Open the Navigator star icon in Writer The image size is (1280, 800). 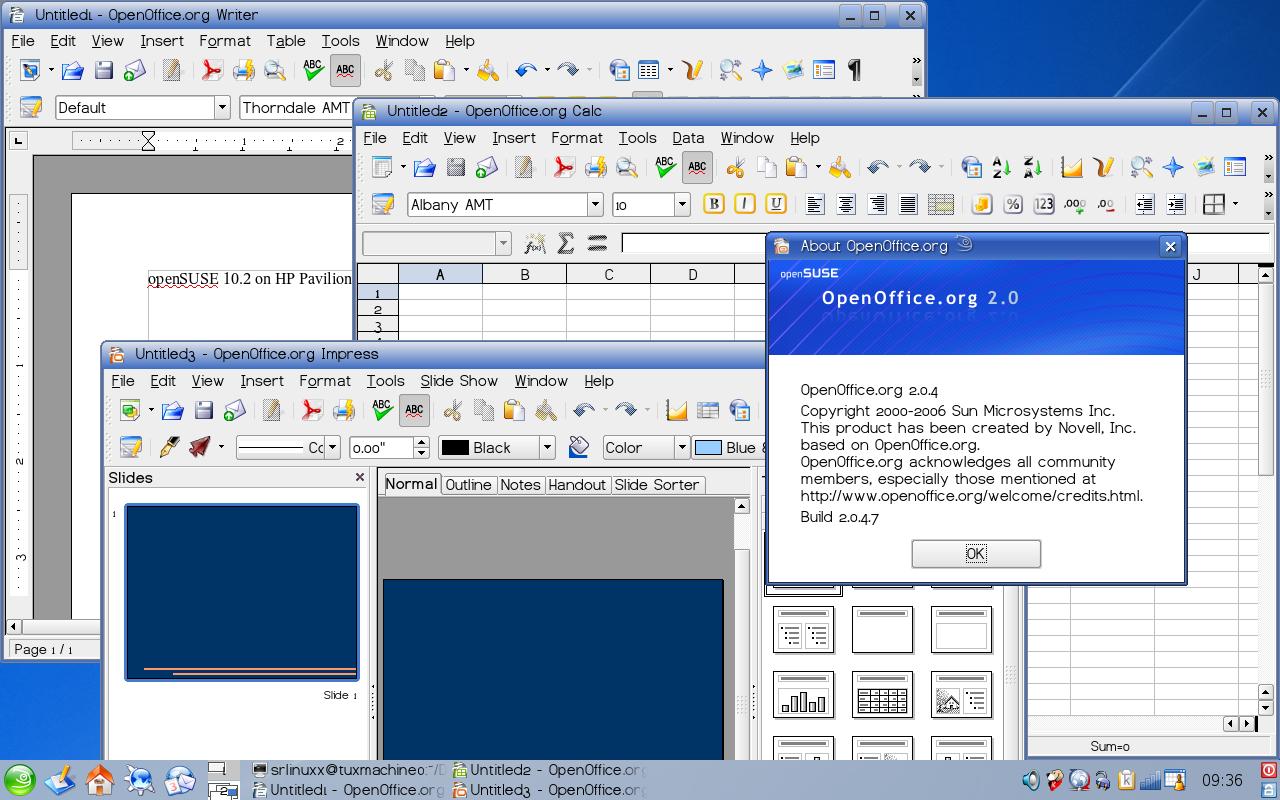pos(762,70)
